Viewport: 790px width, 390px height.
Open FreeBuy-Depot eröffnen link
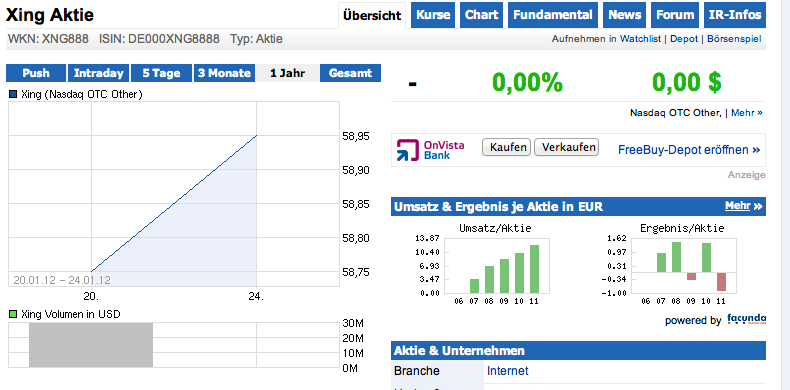point(689,150)
